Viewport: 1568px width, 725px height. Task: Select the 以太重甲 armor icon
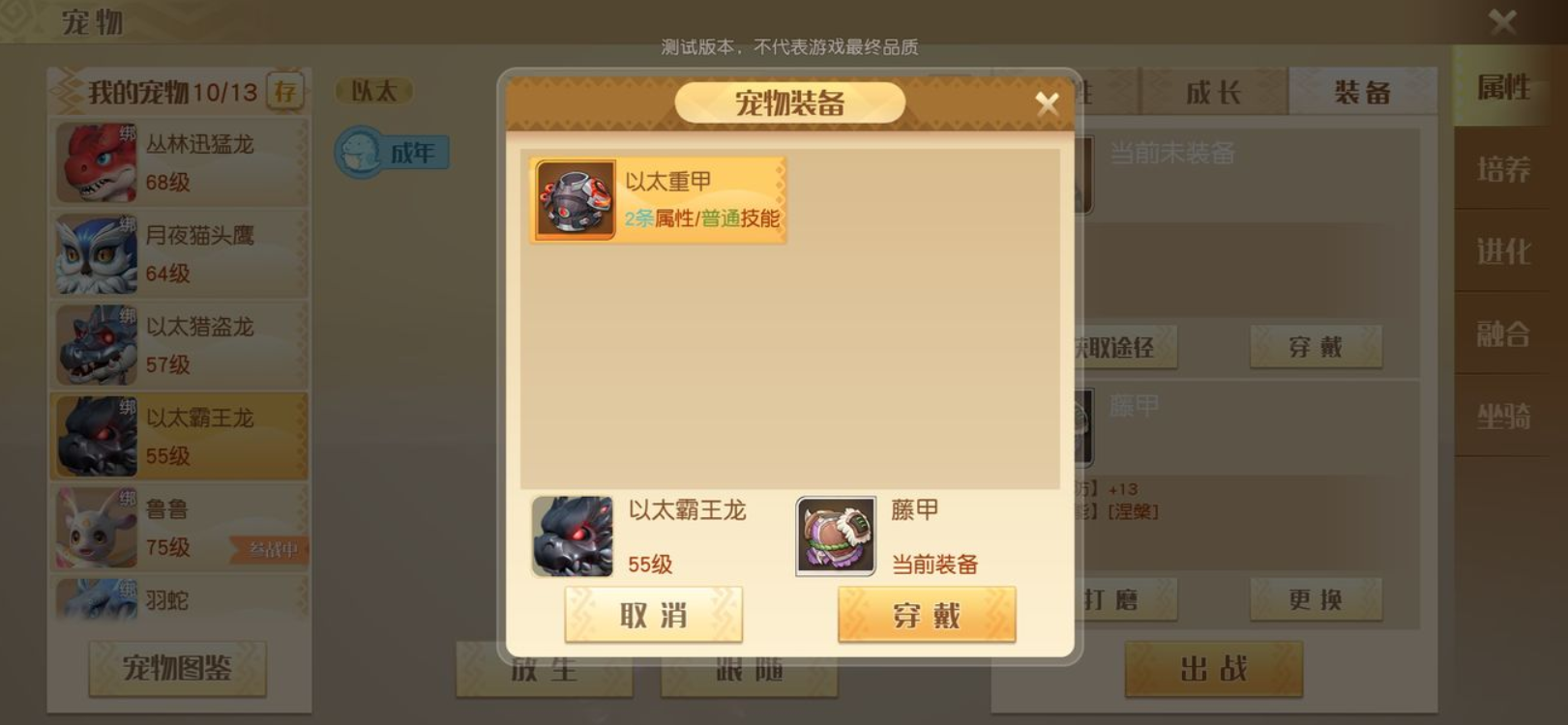click(576, 200)
